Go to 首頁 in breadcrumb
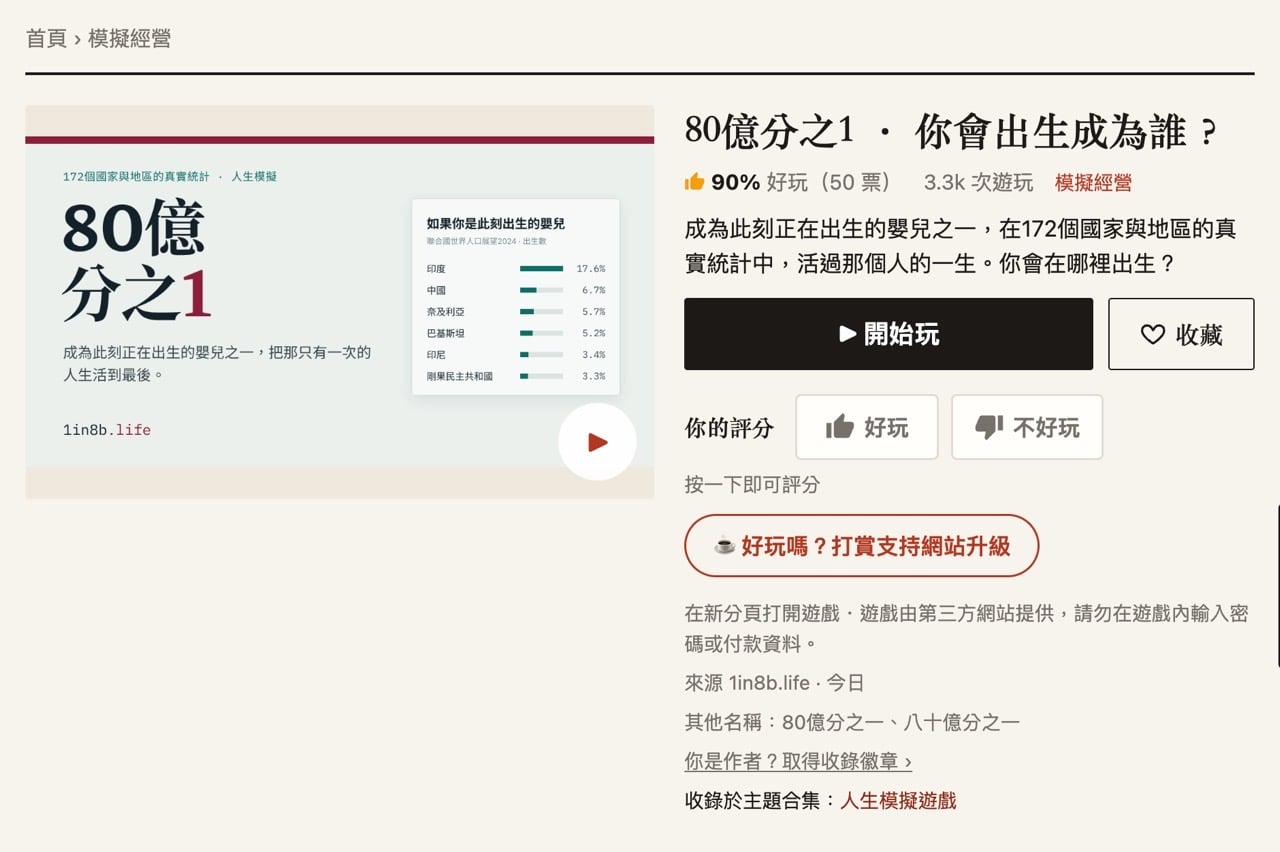This screenshot has height=852, width=1280. pyautogui.click(x=46, y=39)
